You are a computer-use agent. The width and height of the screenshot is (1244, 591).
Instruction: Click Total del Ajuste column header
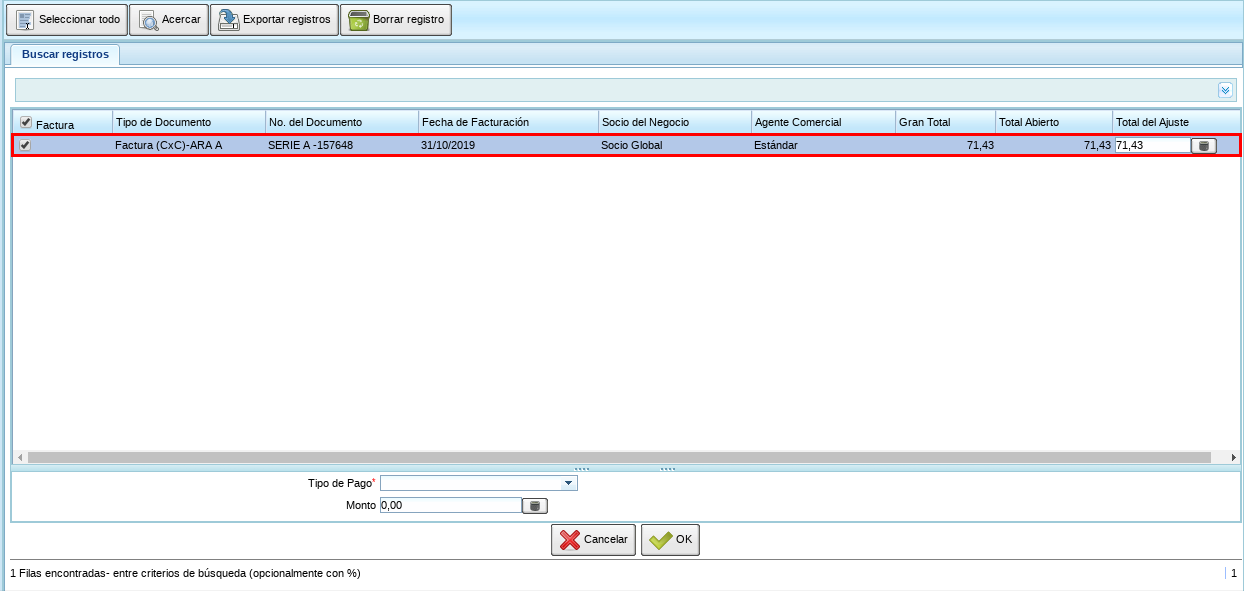1176,122
